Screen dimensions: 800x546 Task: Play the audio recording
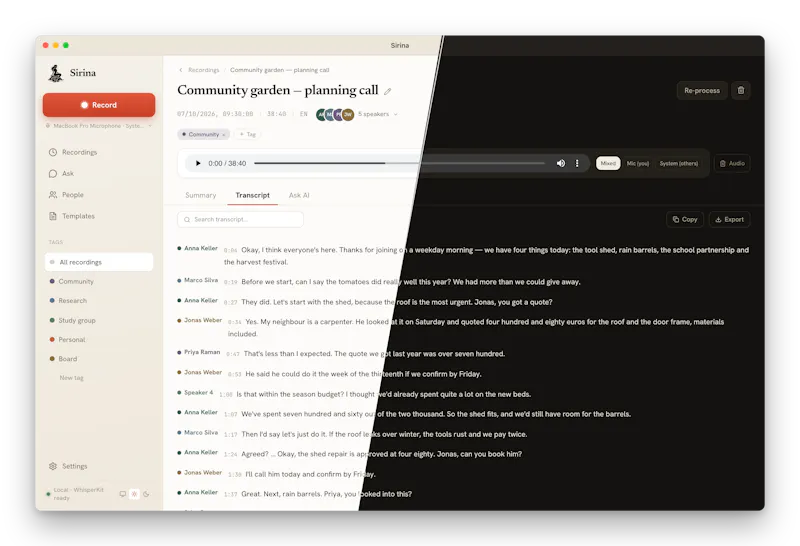pyautogui.click(x=198, y=163)
